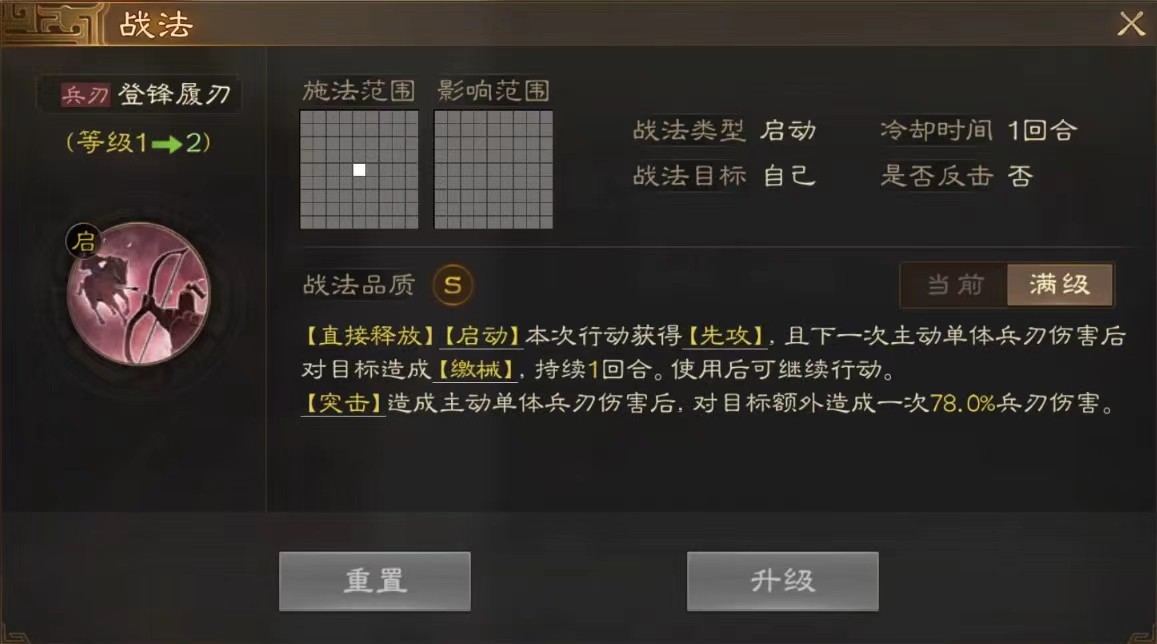
Task: Click the 启 badge on skill portrait
Action: click(84, 240)
